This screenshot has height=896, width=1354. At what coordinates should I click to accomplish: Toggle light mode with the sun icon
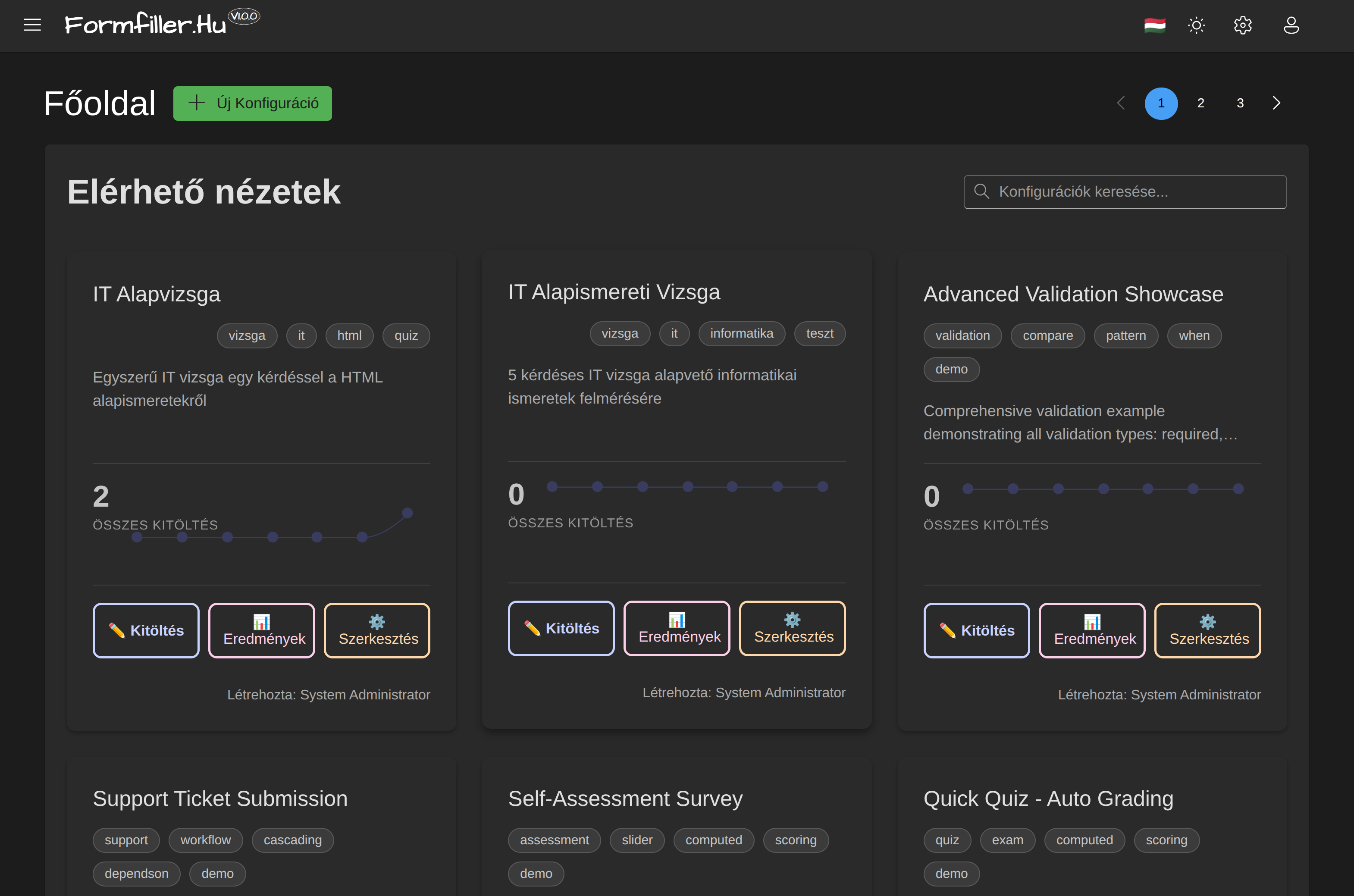(1197, 25)
